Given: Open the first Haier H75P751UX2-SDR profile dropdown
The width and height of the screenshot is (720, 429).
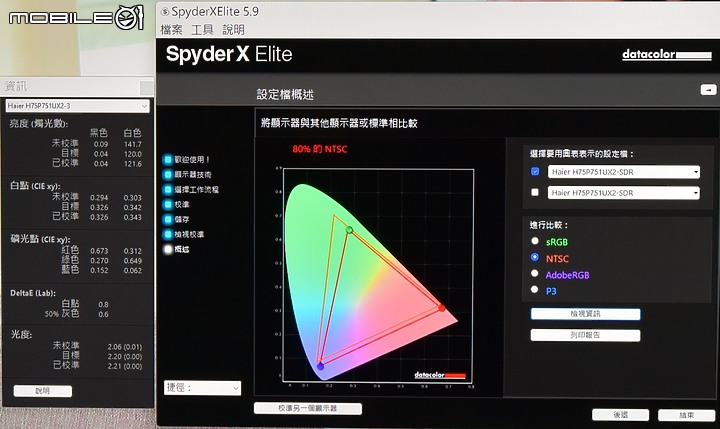Looking at the screenshot, I should point(624,172).
